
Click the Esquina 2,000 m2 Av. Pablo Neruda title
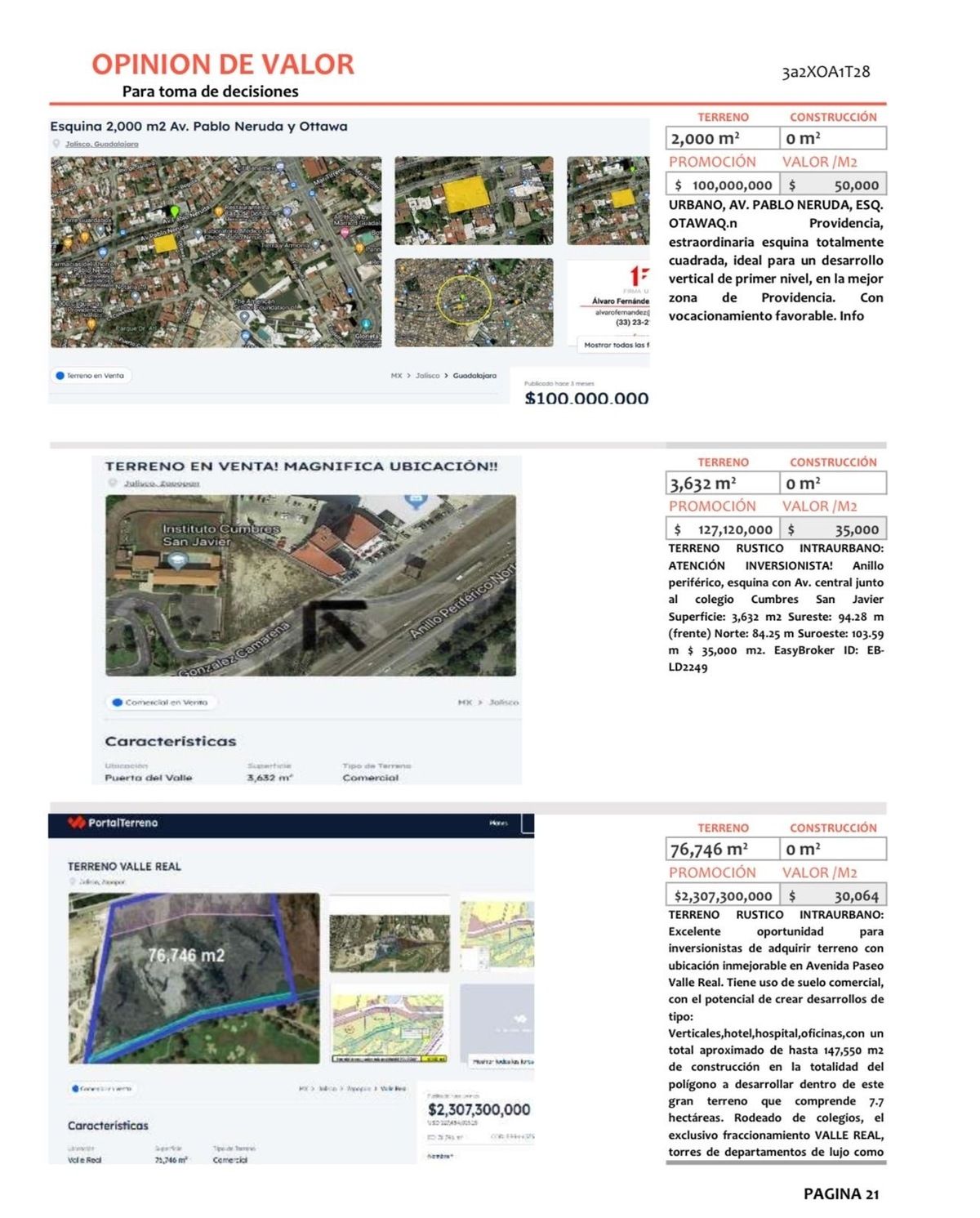pyautogui.click(x=199, y=127)
